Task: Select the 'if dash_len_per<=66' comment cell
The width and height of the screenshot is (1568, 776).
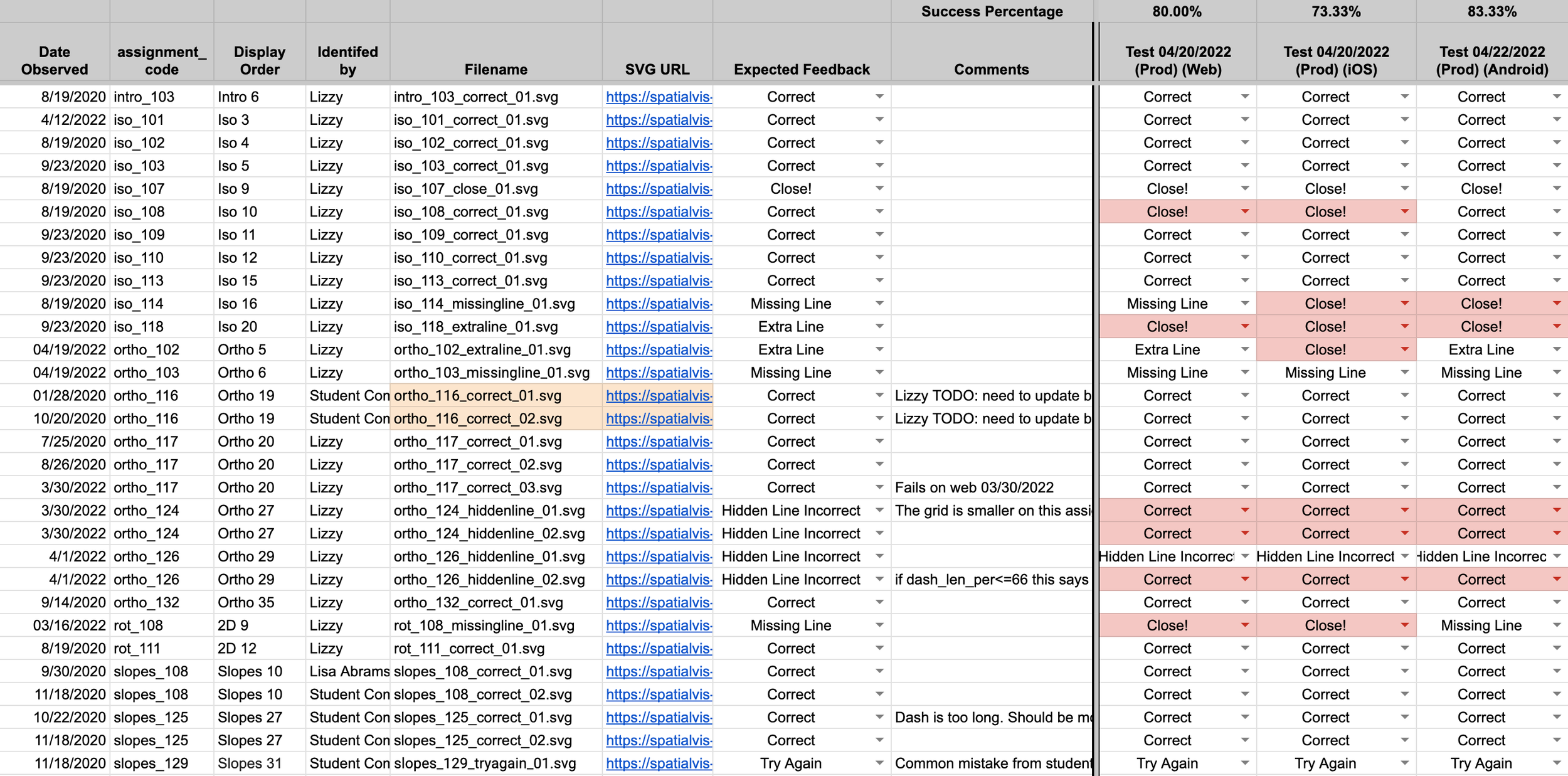Action: coord(992,580)
